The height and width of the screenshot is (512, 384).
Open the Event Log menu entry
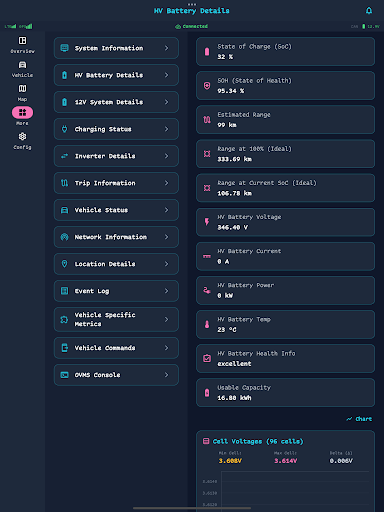tap(116, 291)
